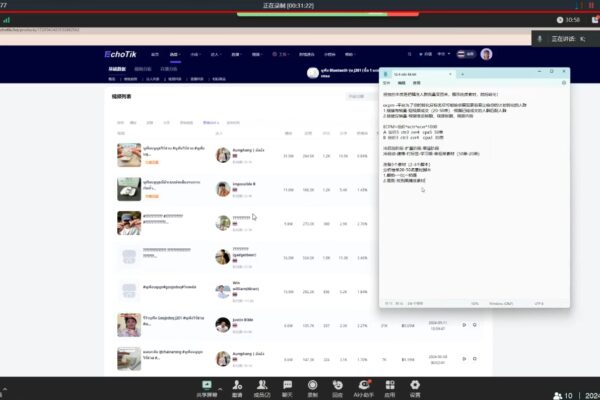Click the recording timer 00:31:22 text

point(288,5)
